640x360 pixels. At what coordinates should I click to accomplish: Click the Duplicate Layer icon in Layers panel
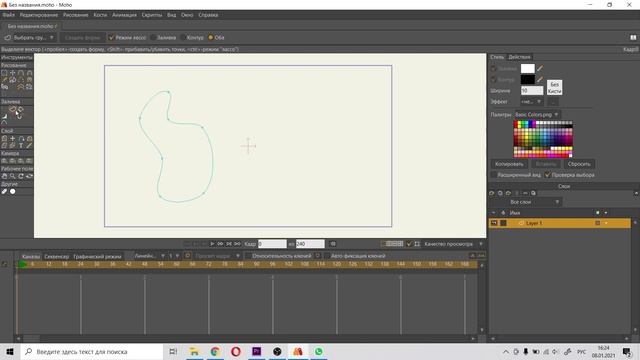pos(500,193)
